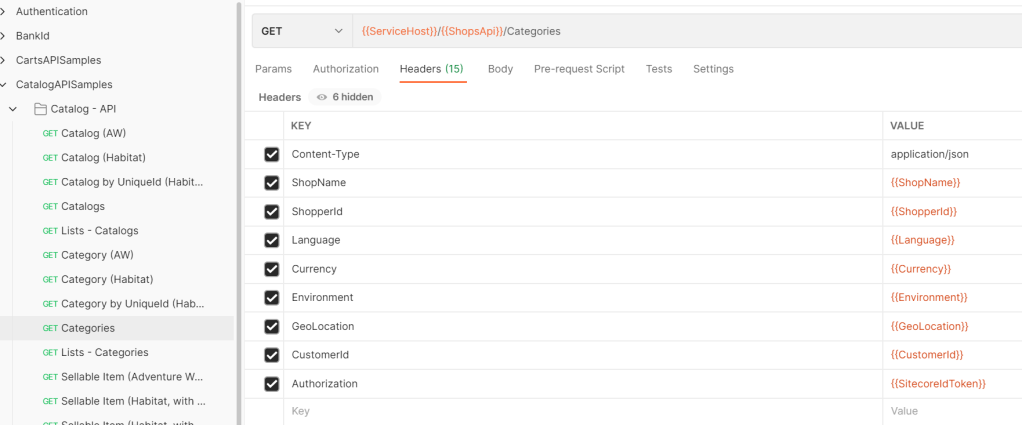Click the eye icon for hidden headers
1022x425 pixels.
click(x=322, y=97)
